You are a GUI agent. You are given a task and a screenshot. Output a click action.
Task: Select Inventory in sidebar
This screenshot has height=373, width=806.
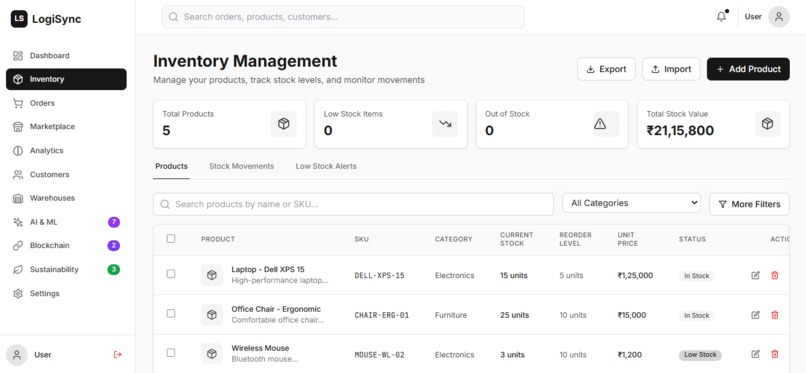[66, 79]
